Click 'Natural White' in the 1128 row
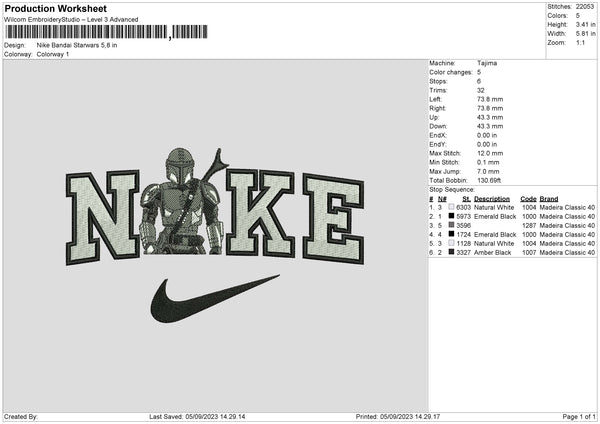 (494, 243)
